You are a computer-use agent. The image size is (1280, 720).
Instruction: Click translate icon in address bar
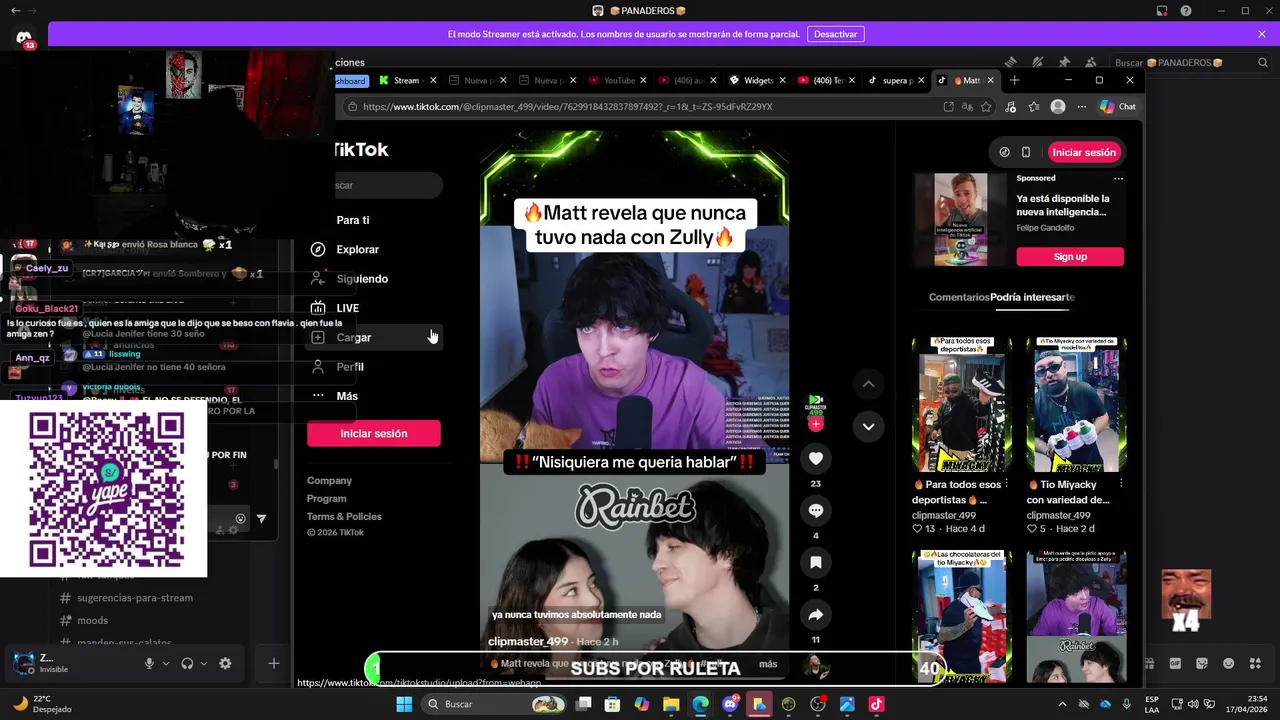point(967,107)
